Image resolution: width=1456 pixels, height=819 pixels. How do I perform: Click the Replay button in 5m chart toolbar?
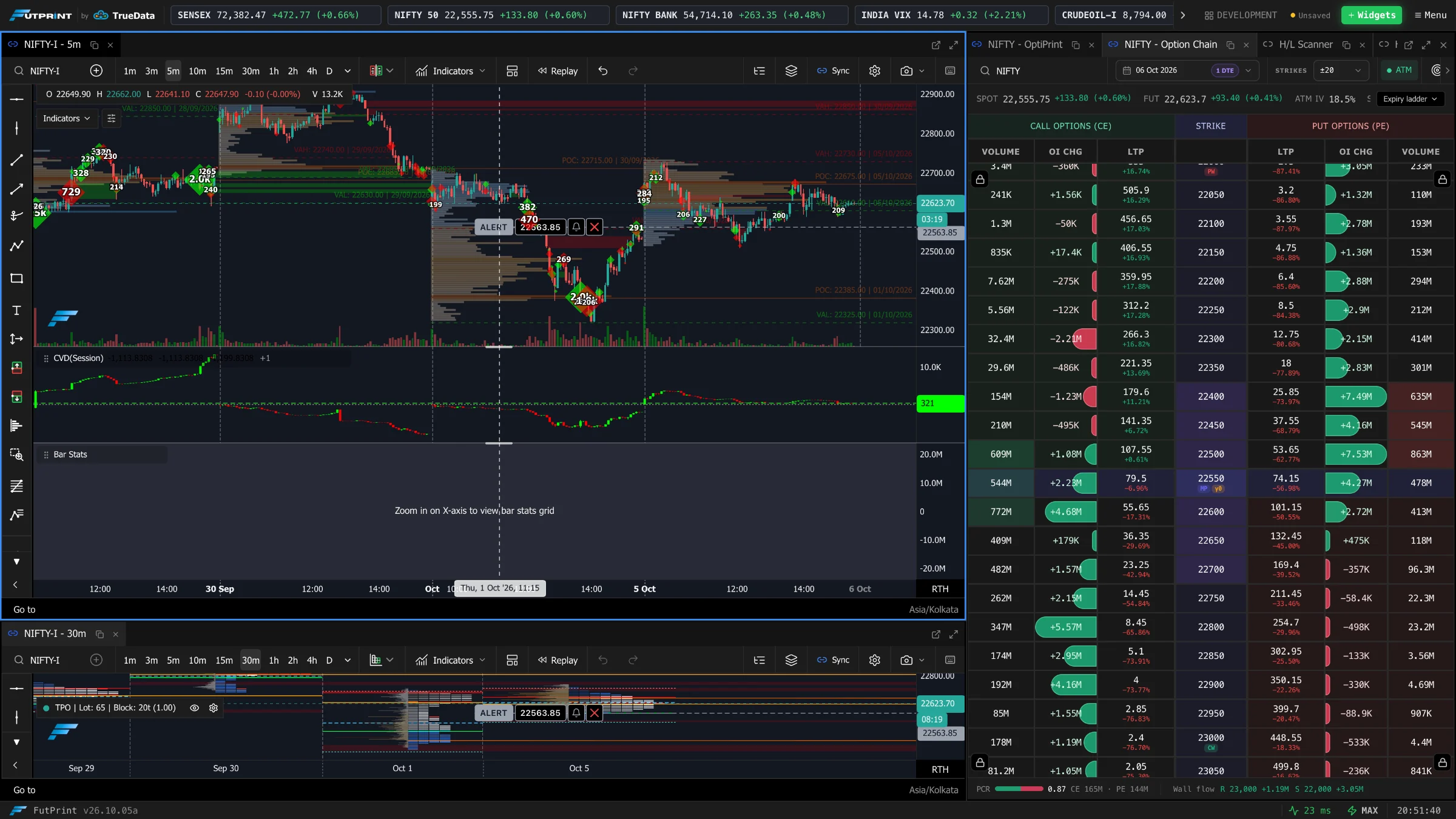558,71
